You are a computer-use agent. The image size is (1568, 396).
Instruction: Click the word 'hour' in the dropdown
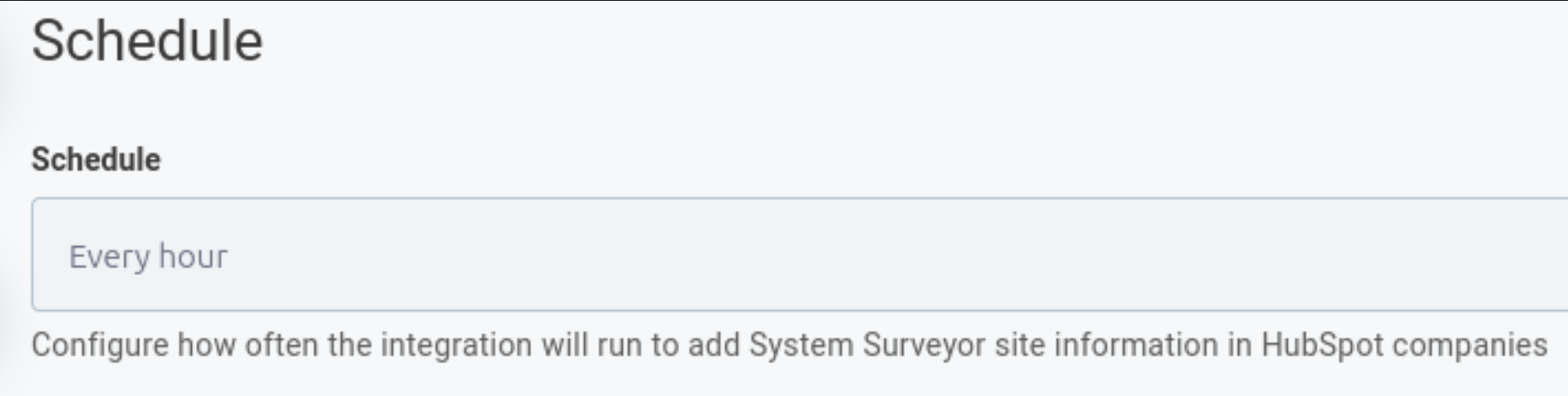[193, 256]
